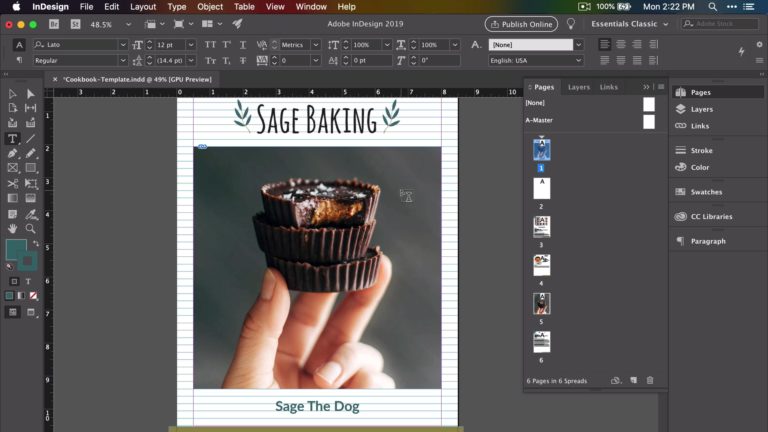Viewport: 768px width, 432px height.
Task: Open the CC Libraries panel
Action: [x=711, y=216]
